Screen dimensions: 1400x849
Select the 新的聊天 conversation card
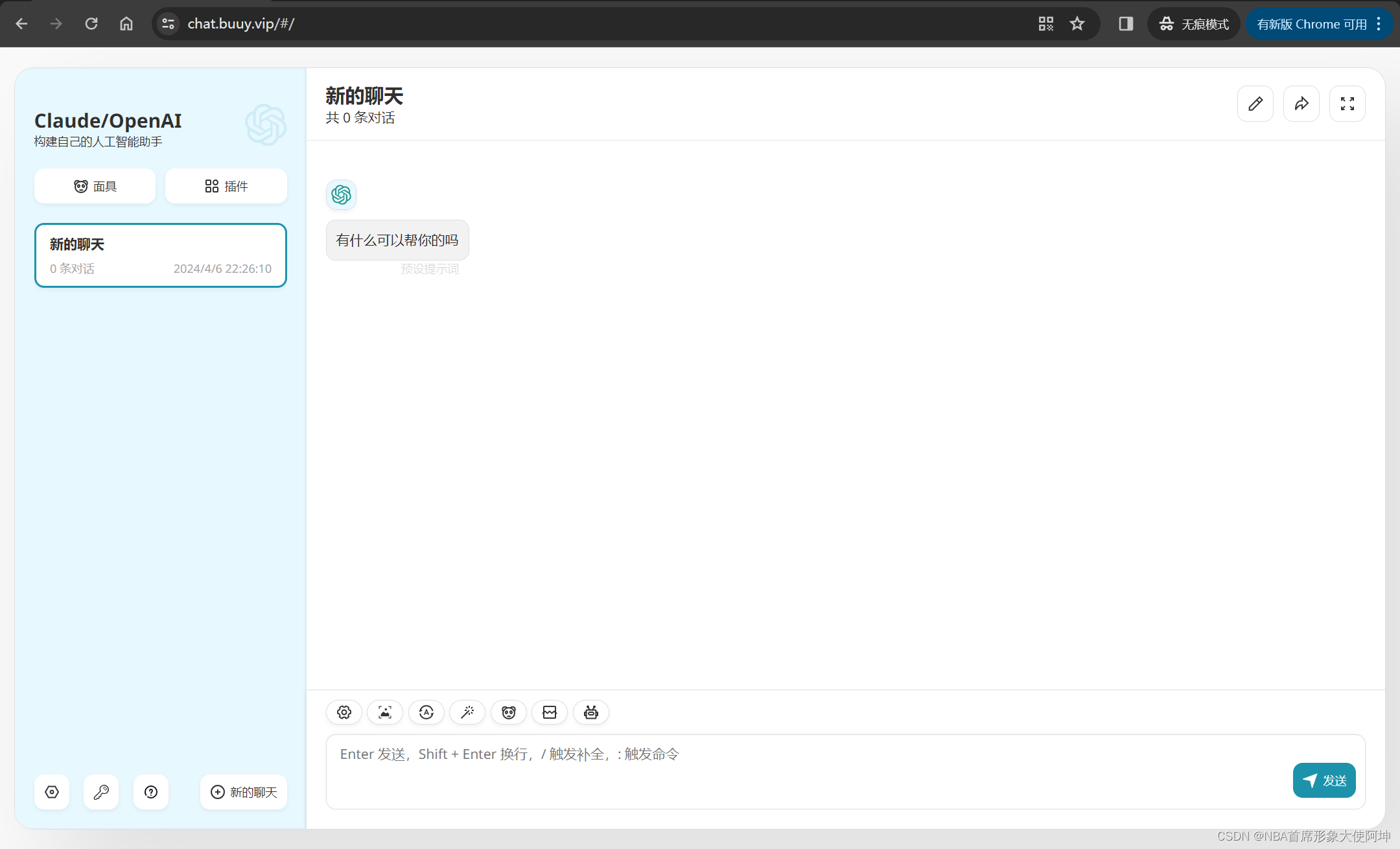coord(161,255)
